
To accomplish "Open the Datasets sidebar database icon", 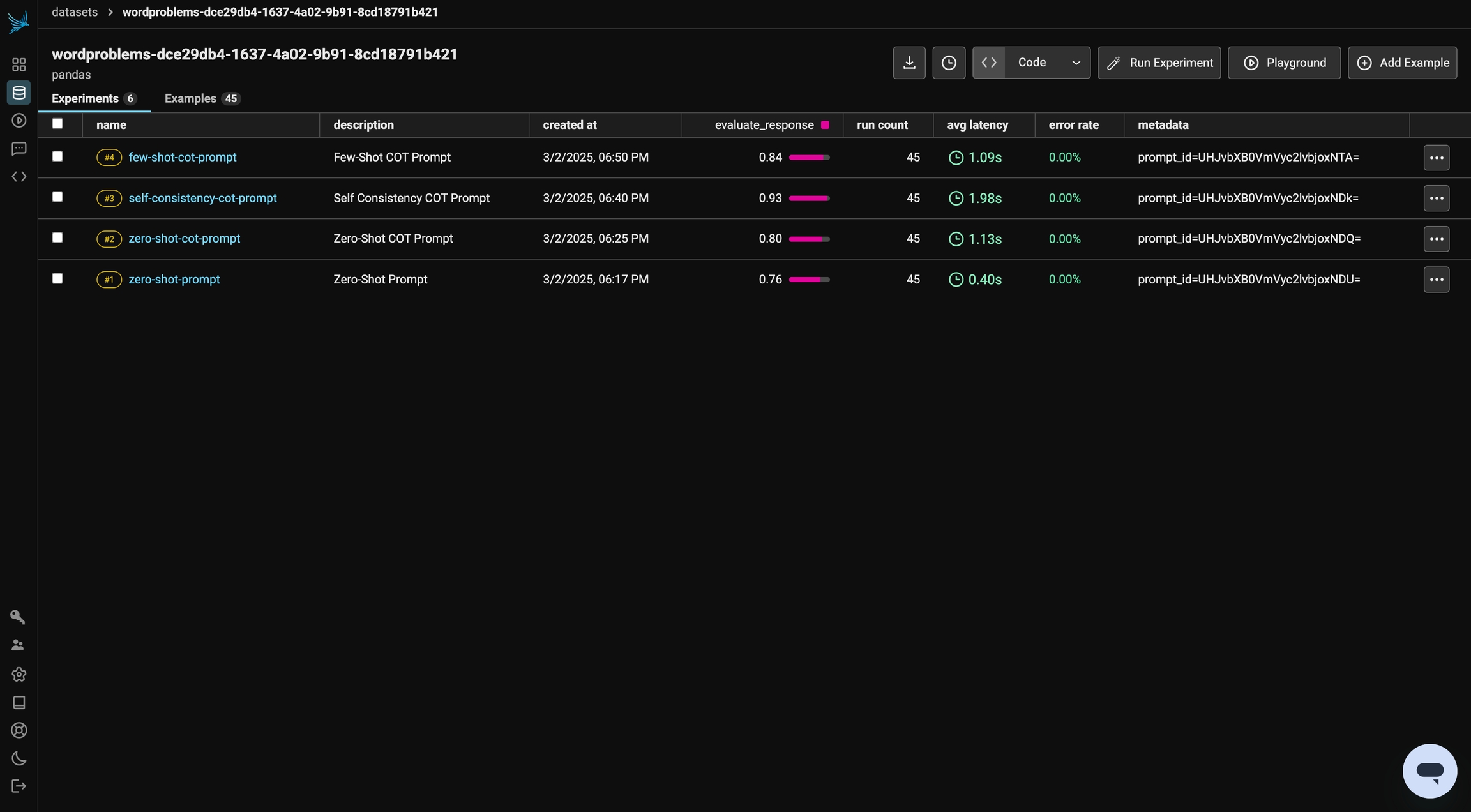I will click(19, 93).
